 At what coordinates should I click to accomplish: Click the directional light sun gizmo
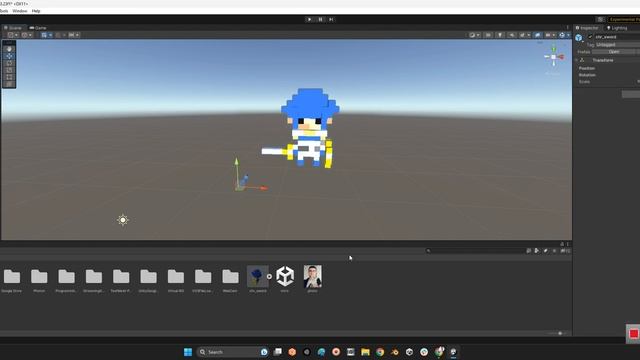(x=123, y=220)
